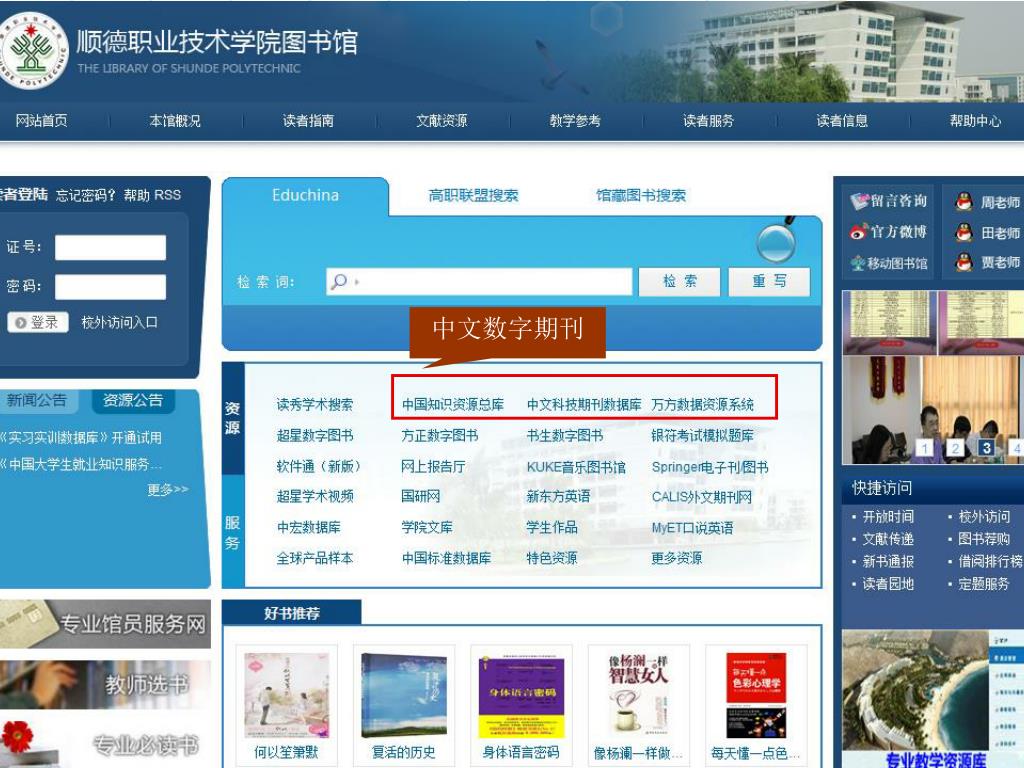Image resolution: width=1024 pixels, height=768 pixels.
Task: Open 图书荐购 quick access link
Action: tap(984, 539)
